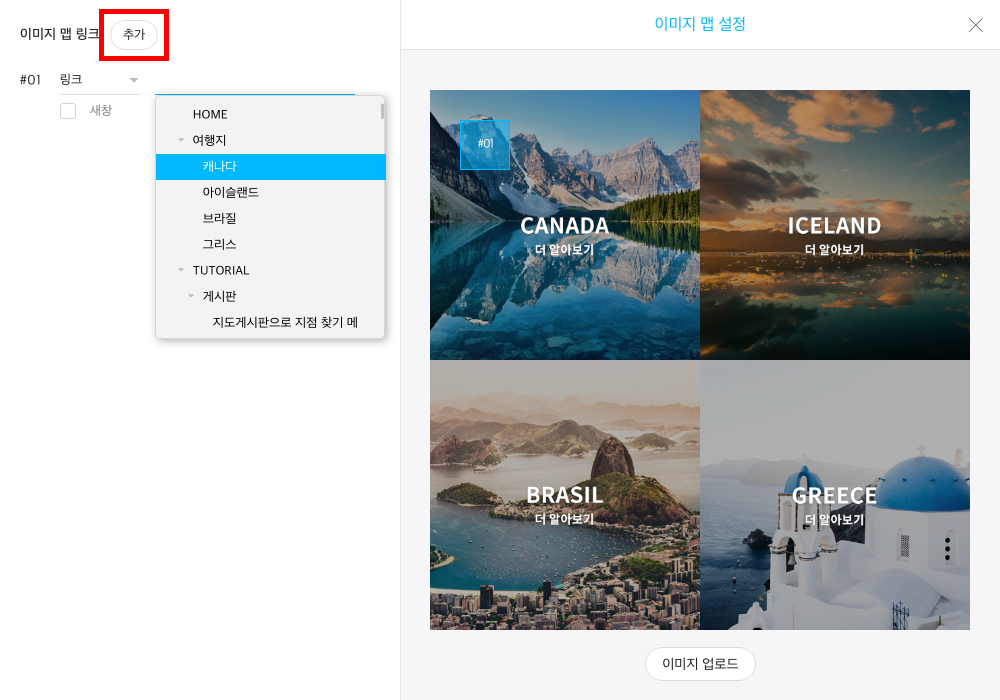
Task: Click the dropdown list scrollbar handle
Action: tap(382, 112)
